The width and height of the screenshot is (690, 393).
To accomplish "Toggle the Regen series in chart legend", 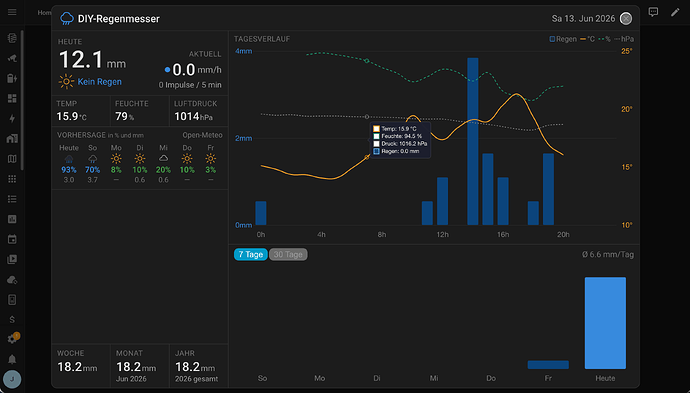I will point(563,39).
